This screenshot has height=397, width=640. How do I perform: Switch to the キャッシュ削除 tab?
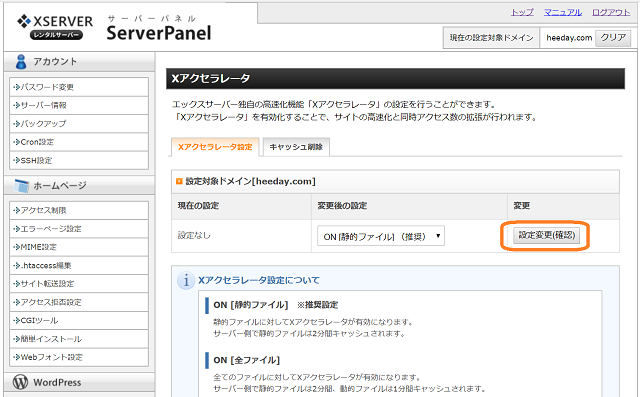click(x=296, y=147)
